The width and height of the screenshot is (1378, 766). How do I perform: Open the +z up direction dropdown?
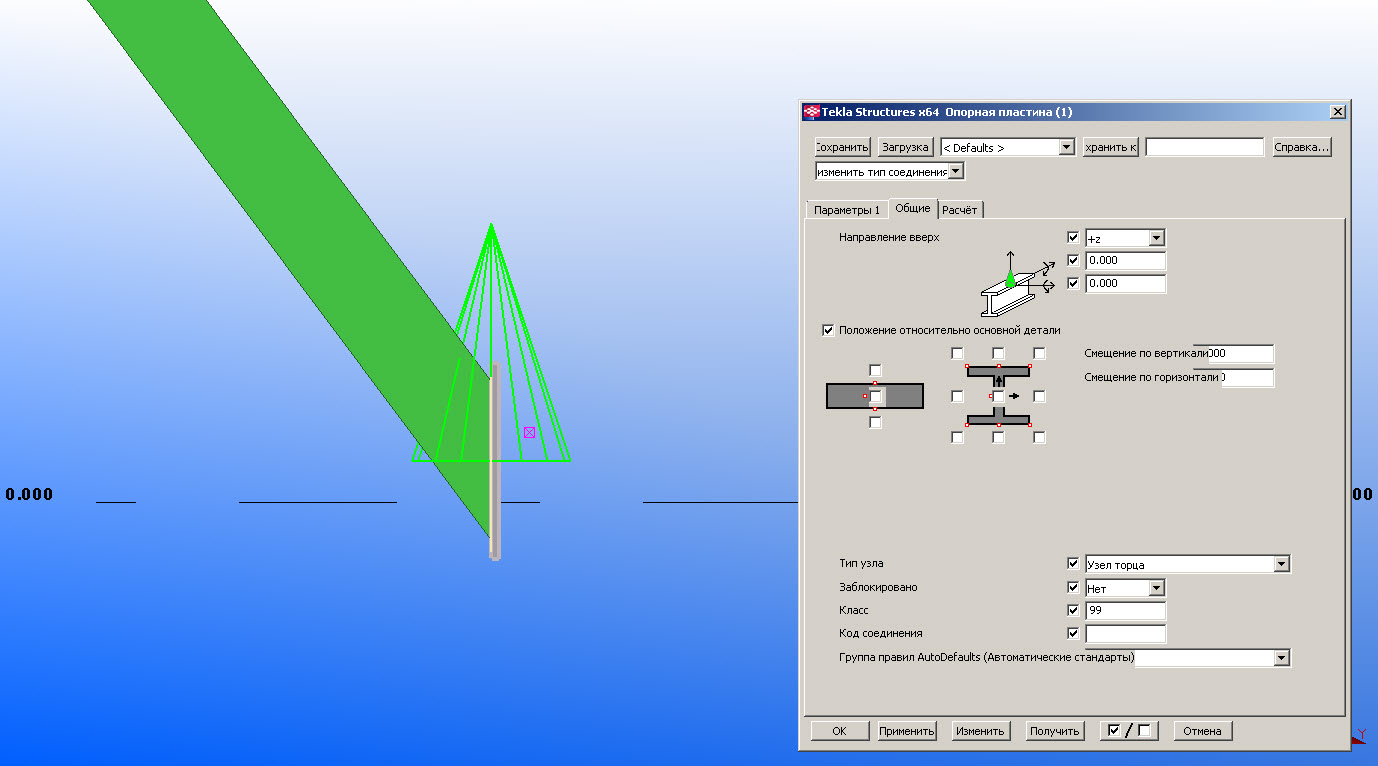pyautogui.click(x=1156, y=238)
